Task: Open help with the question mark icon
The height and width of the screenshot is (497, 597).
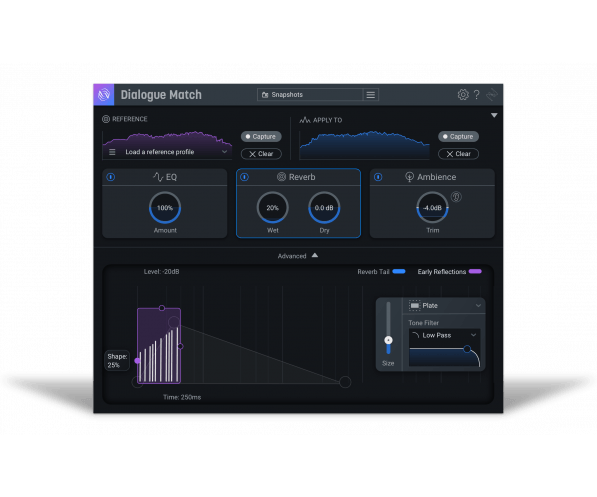Action: tap(477, 94)
